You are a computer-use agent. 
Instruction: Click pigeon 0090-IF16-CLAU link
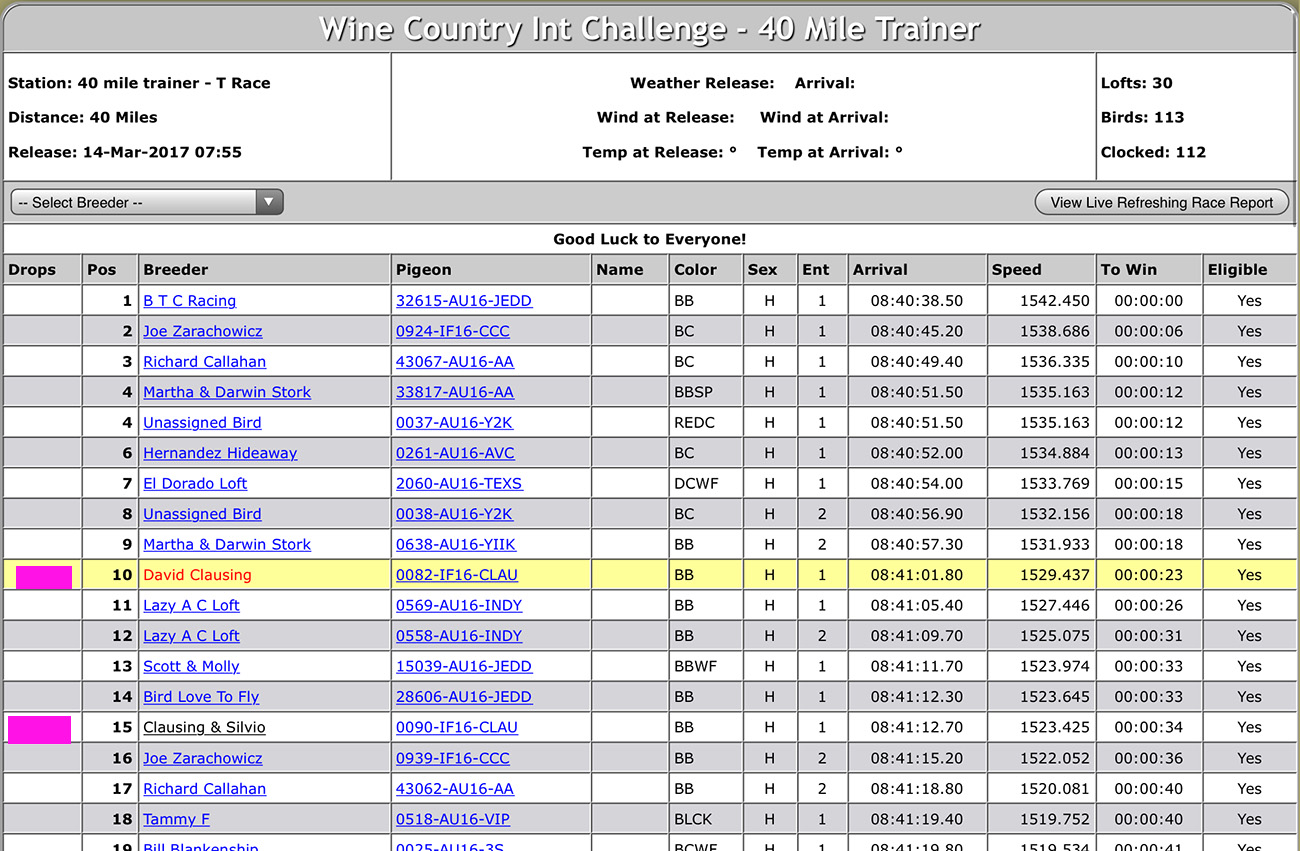click(456, 728)
